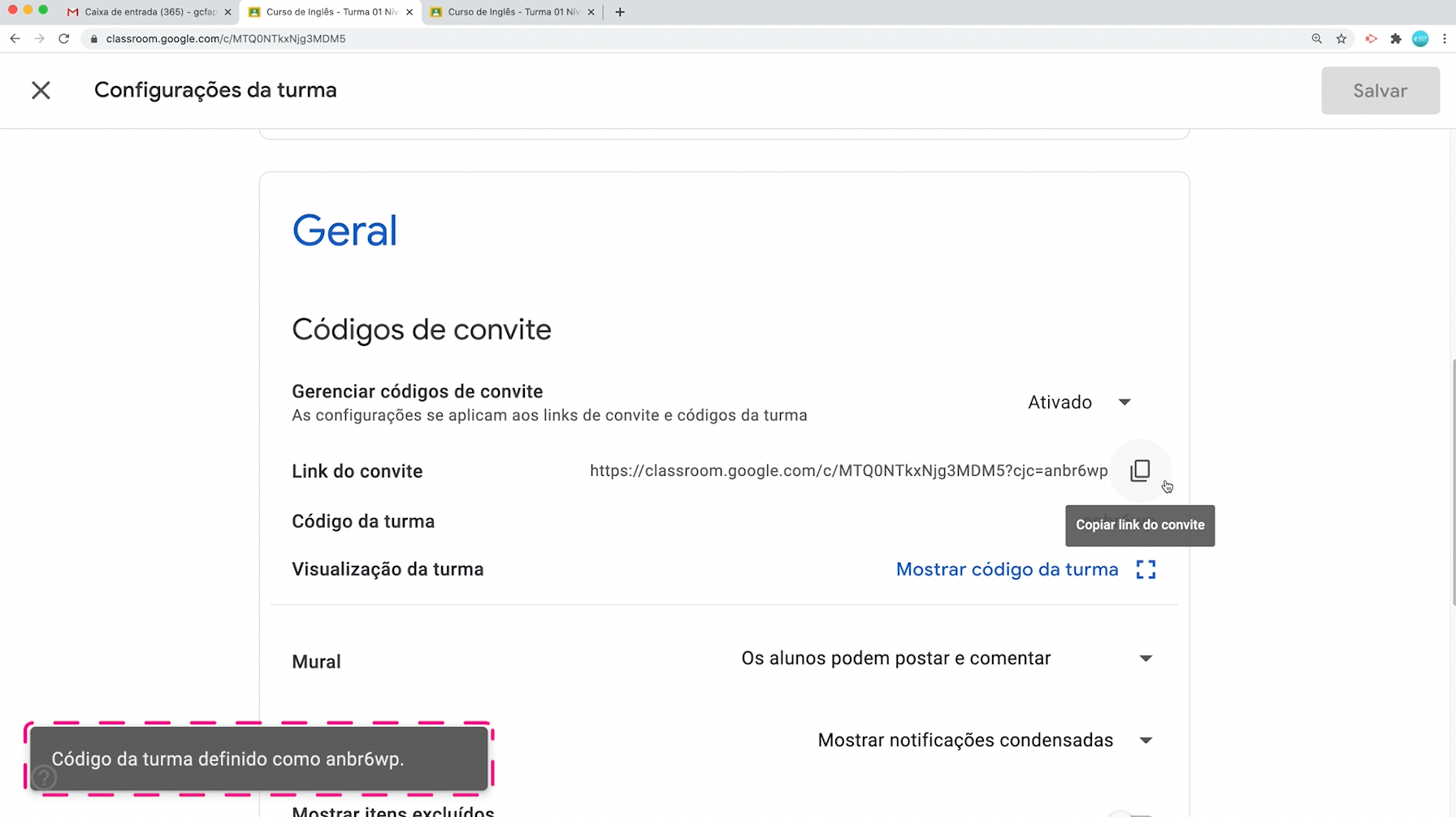The height and width of the screenshot is (817, 1456).
Task: Open the Chrome three-dot menu
Action: click(1445, 38)
